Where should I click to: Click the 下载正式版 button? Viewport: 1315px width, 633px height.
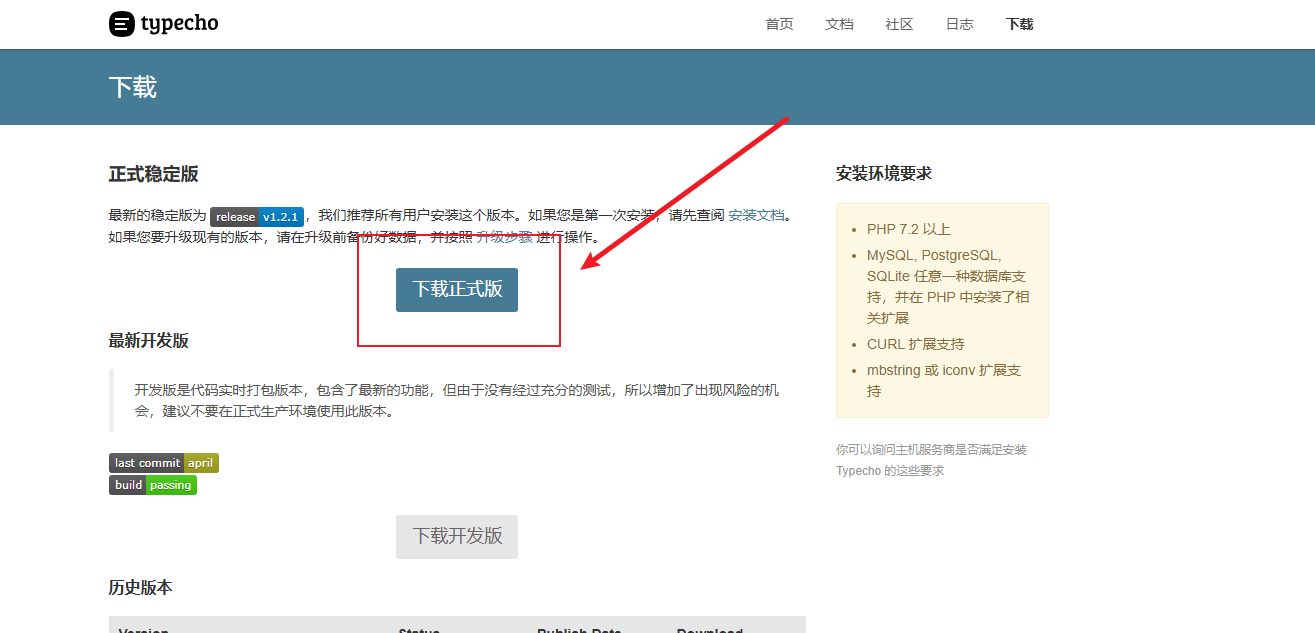click(457, 290)
